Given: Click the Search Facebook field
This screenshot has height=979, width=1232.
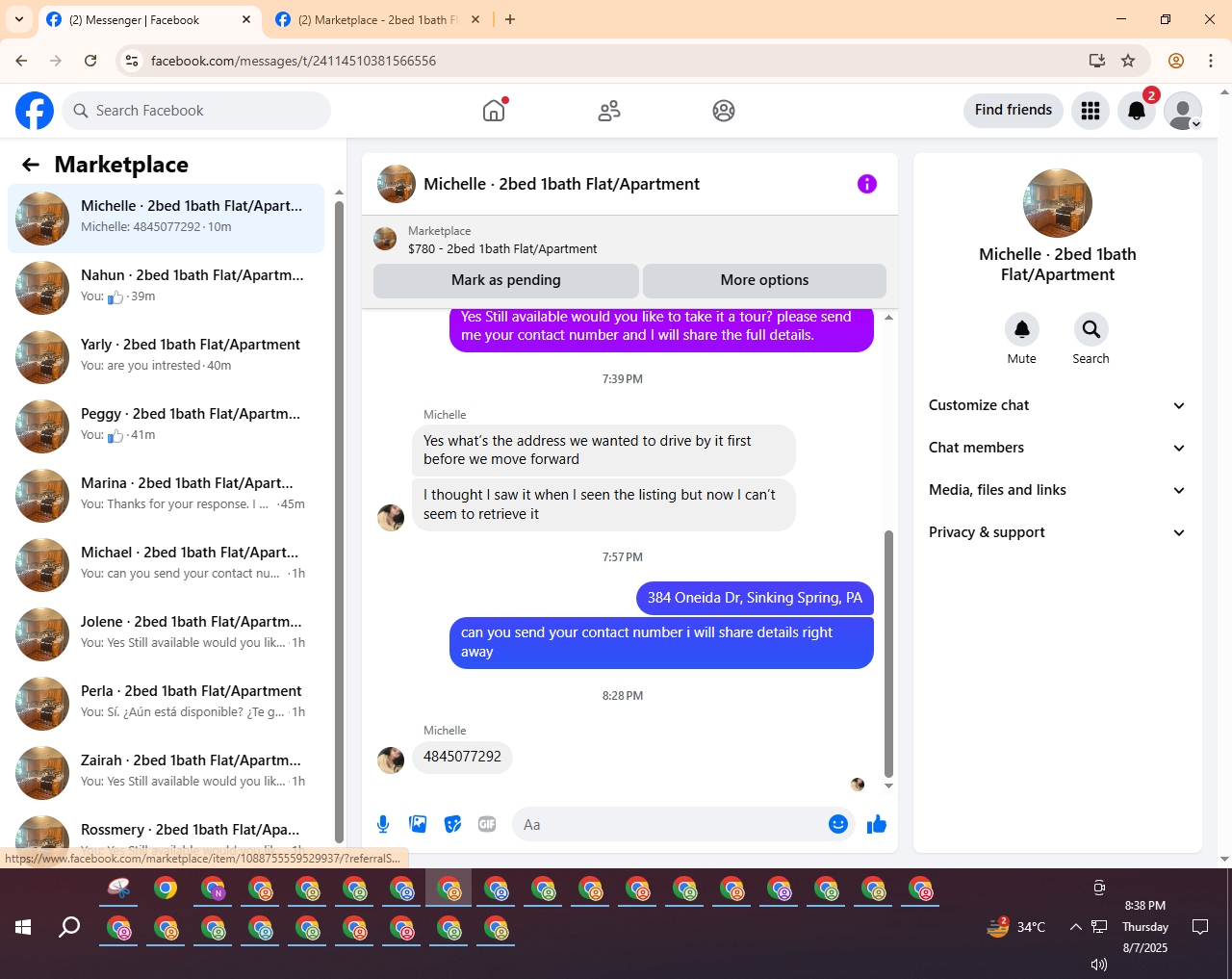Looking at the screenshot, I should 196,111.
